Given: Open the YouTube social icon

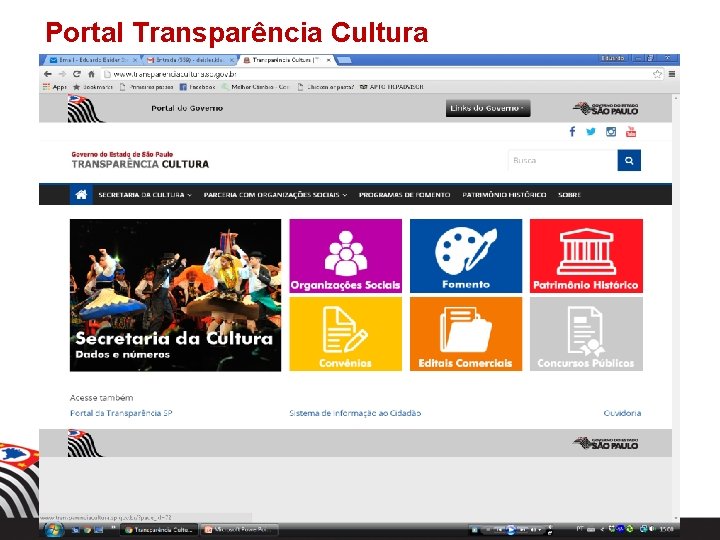Looking at the screenshot, I should click(x=631, y=132).
